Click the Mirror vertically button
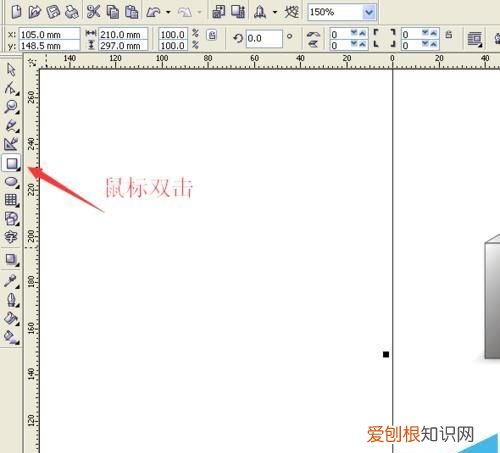 click(313, 44)
